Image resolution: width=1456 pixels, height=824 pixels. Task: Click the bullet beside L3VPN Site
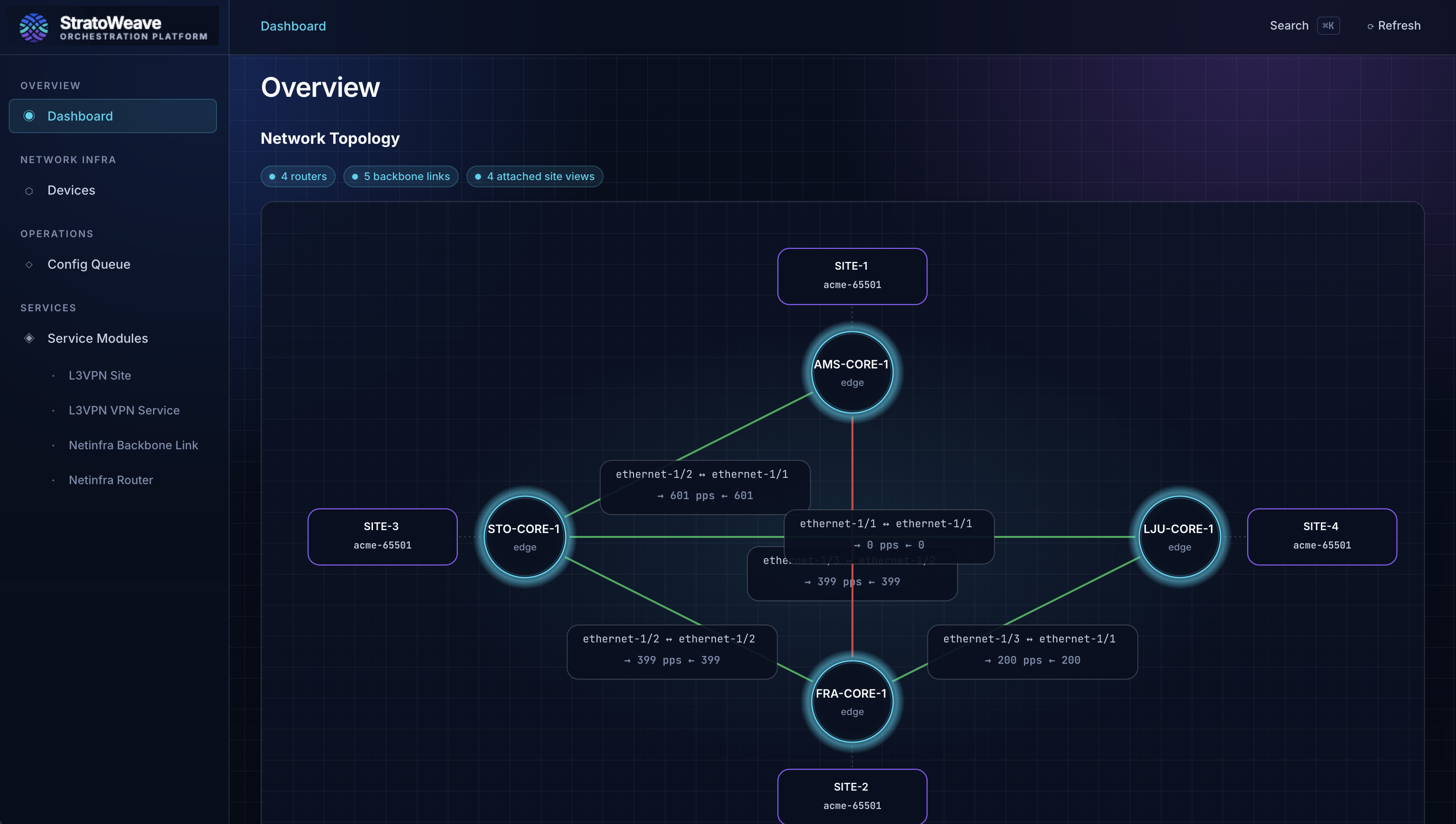click(53, 376)
